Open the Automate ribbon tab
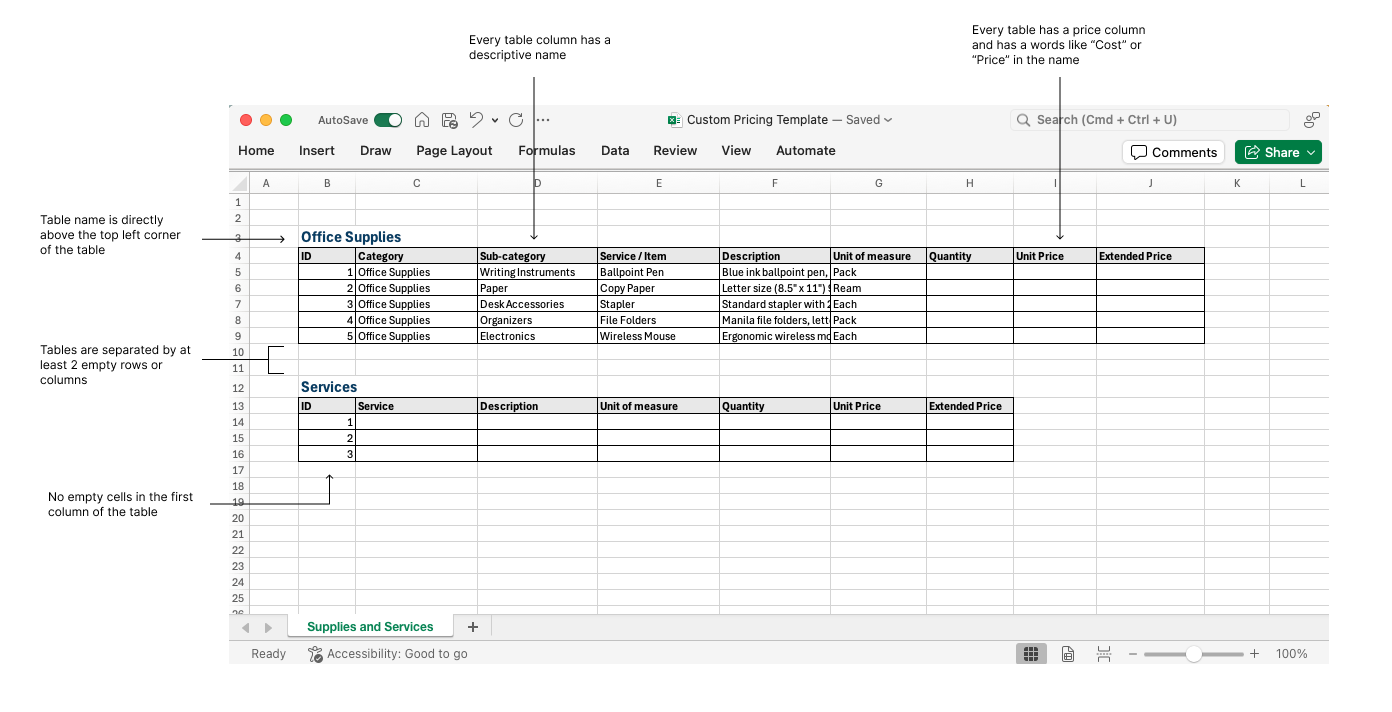The image size is (1392, 712). pos(805,151)
